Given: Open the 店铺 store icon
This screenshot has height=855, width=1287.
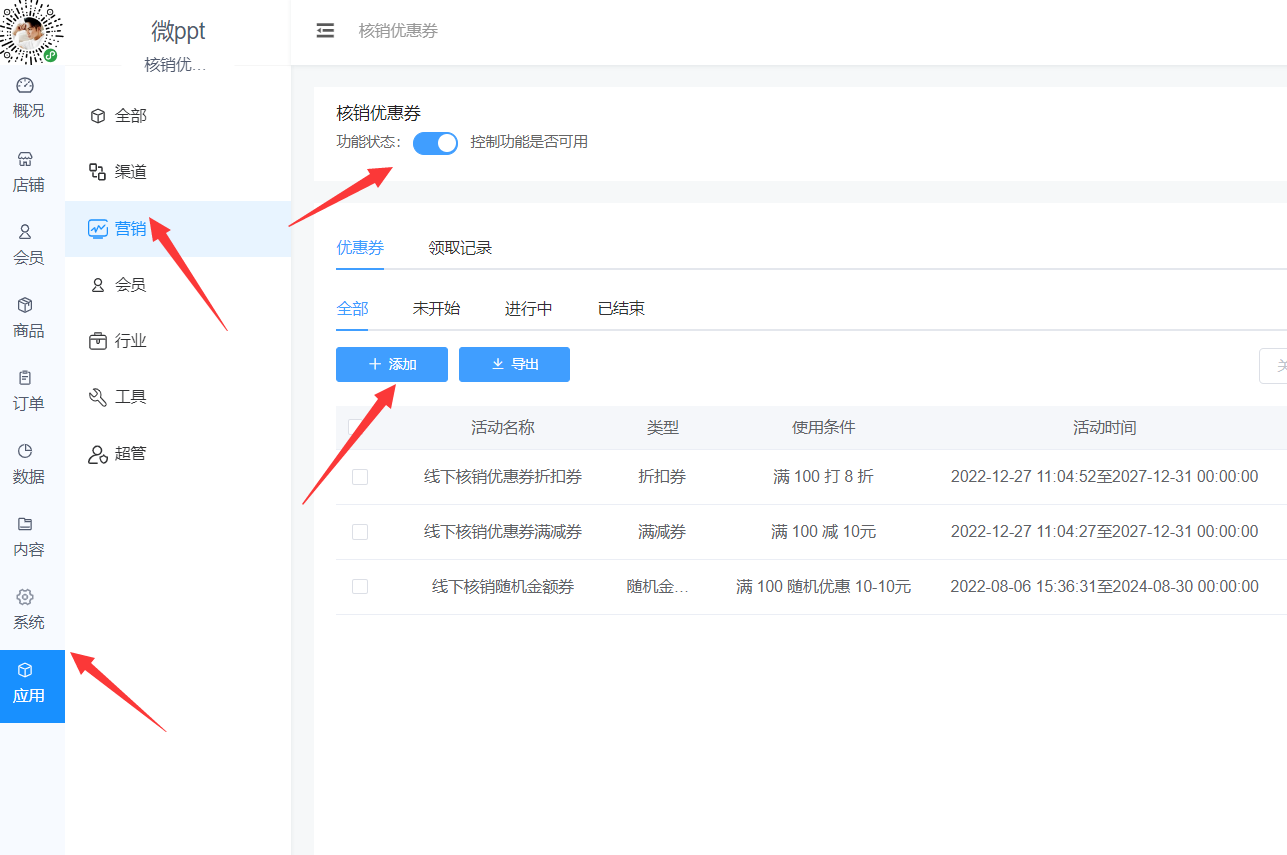Looking at the screenshot, I should (x=25, y=159).
